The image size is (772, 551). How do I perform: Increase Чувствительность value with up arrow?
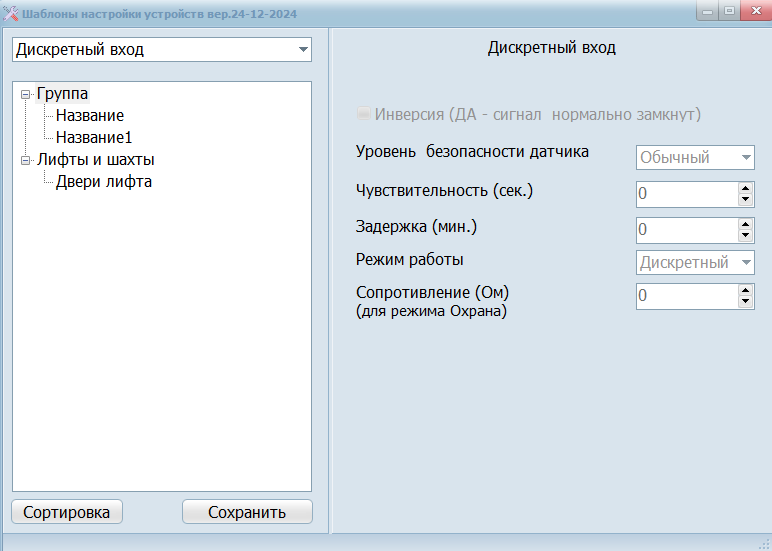coord(745,187)
